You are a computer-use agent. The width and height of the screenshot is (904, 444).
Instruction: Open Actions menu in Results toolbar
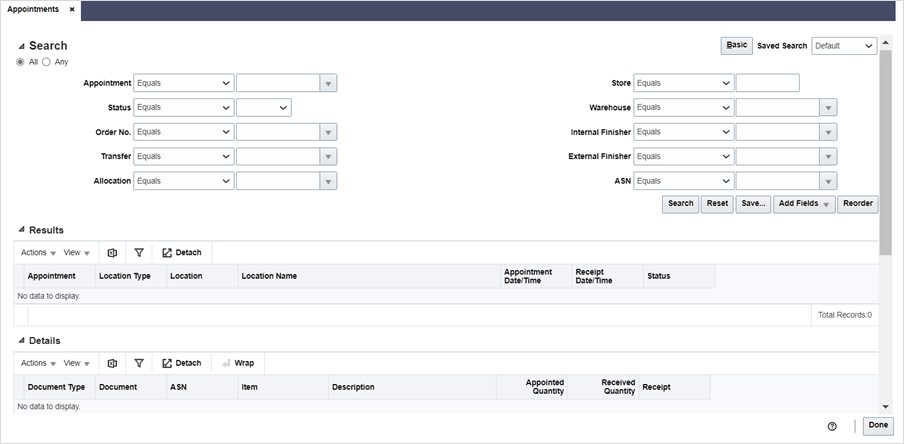[x=38, y=253]
